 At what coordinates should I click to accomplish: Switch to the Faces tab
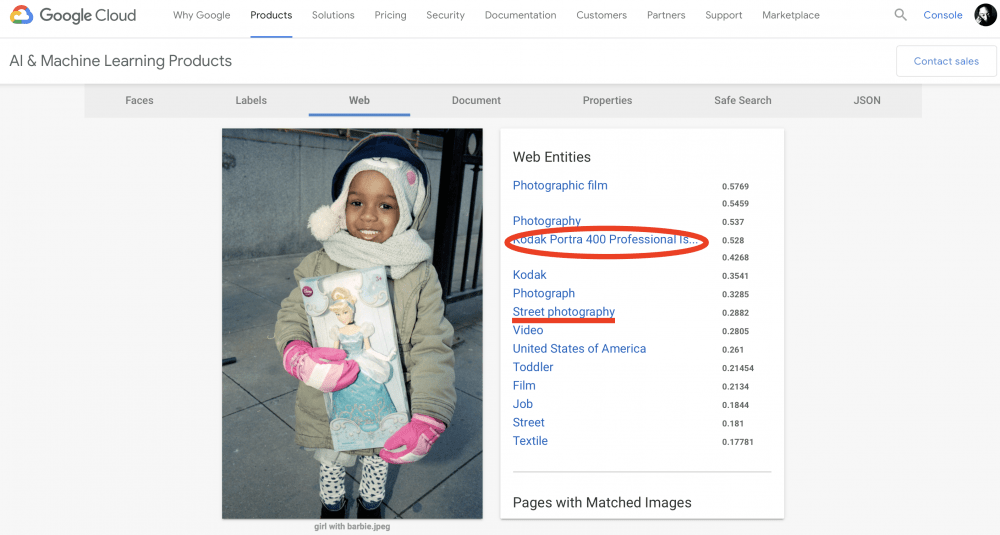point(139,100)
